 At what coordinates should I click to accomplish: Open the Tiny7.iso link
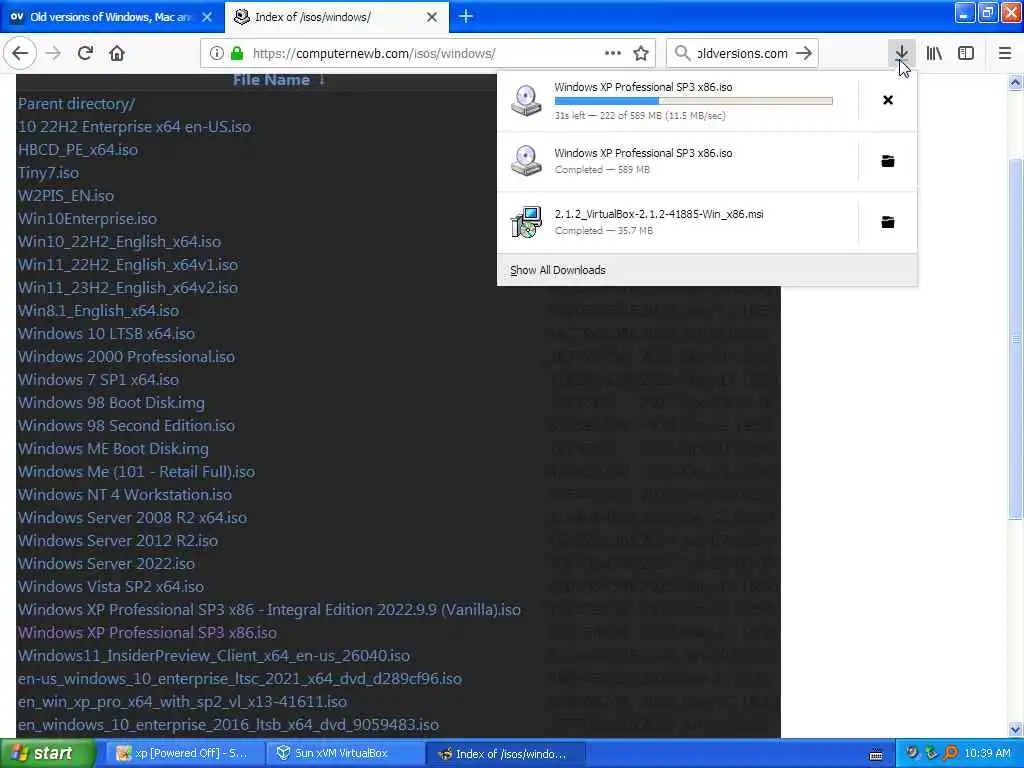click(x=48, y=173)
